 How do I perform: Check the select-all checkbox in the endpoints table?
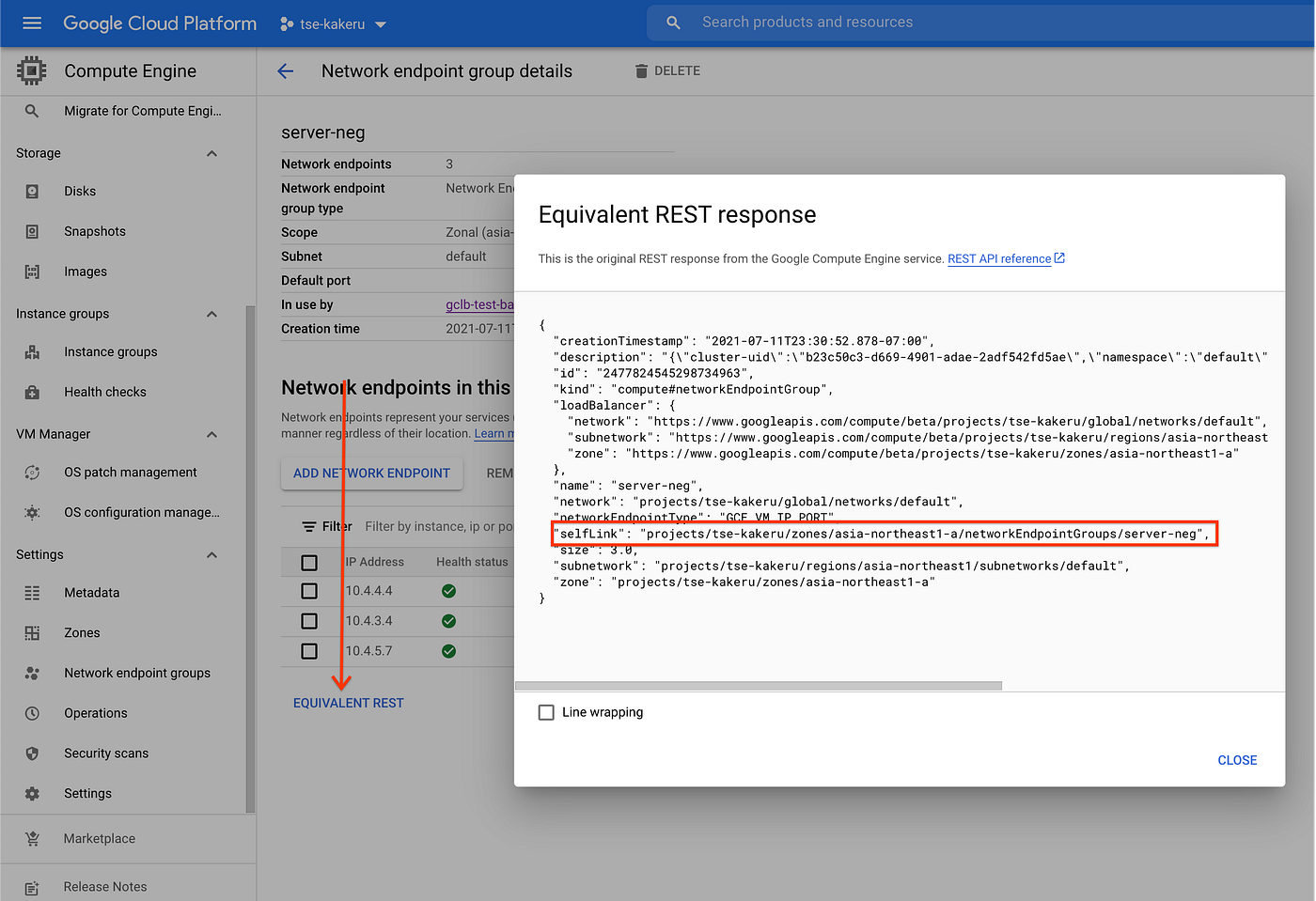[309, 561]
